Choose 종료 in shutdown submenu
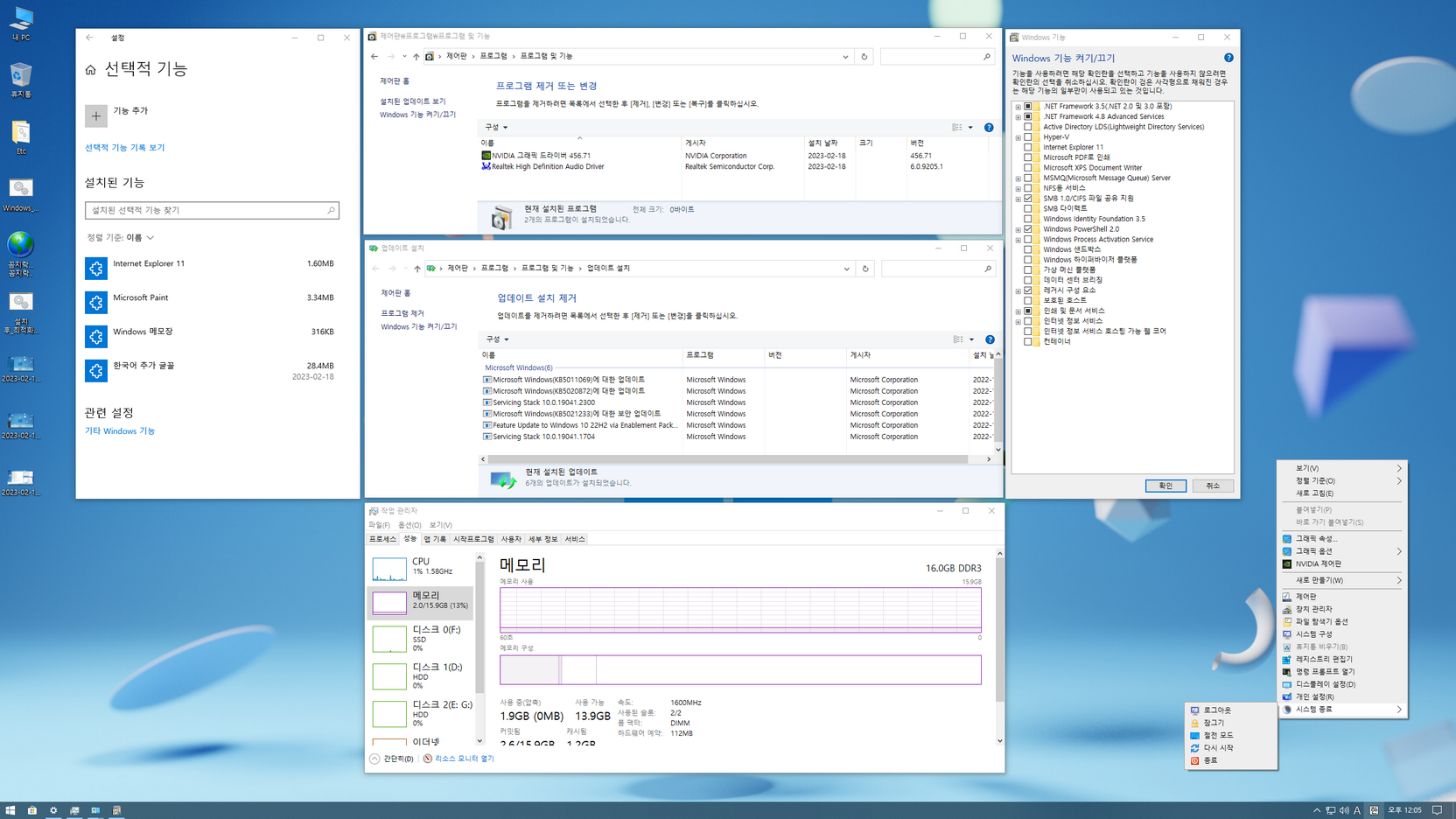Viewport: 1456px width, 819px height. tap(1230, 760)
